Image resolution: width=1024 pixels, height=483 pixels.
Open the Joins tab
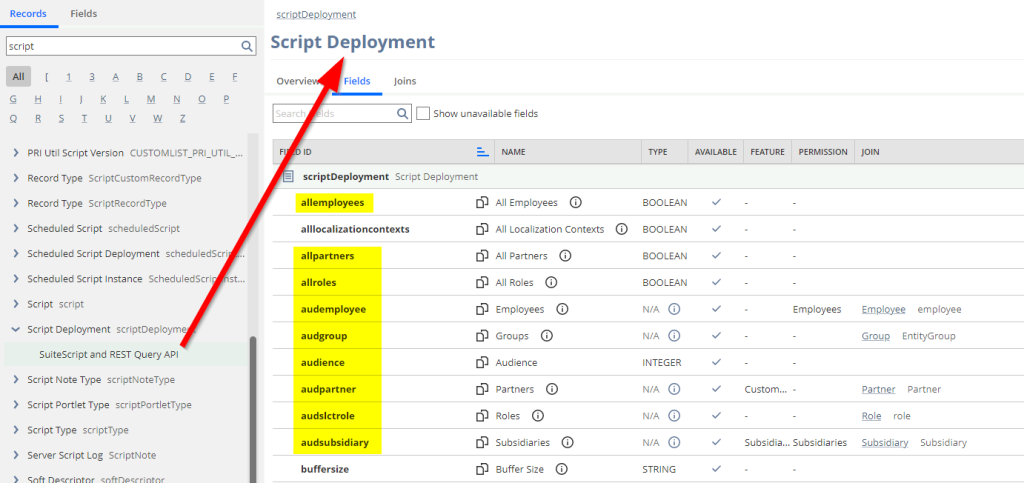[x=405, y=82]
